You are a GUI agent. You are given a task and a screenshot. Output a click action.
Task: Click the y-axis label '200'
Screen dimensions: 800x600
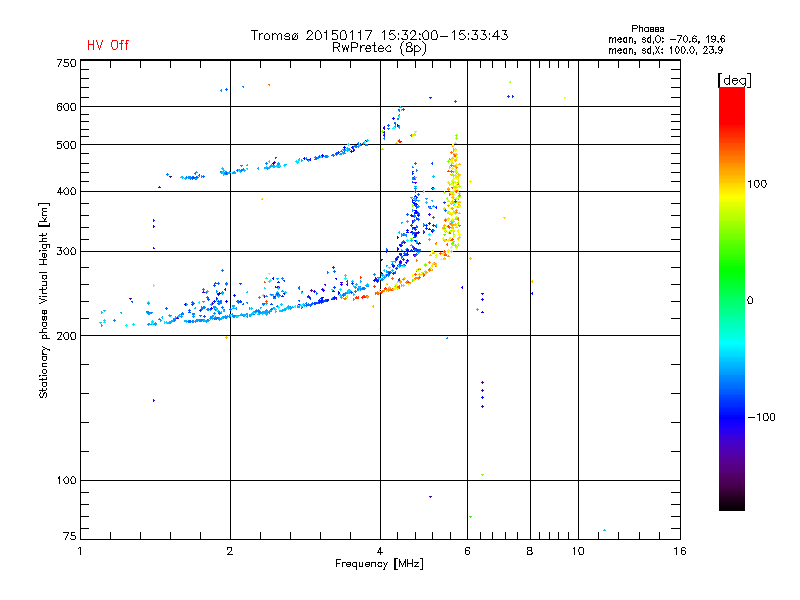[66, 336]
